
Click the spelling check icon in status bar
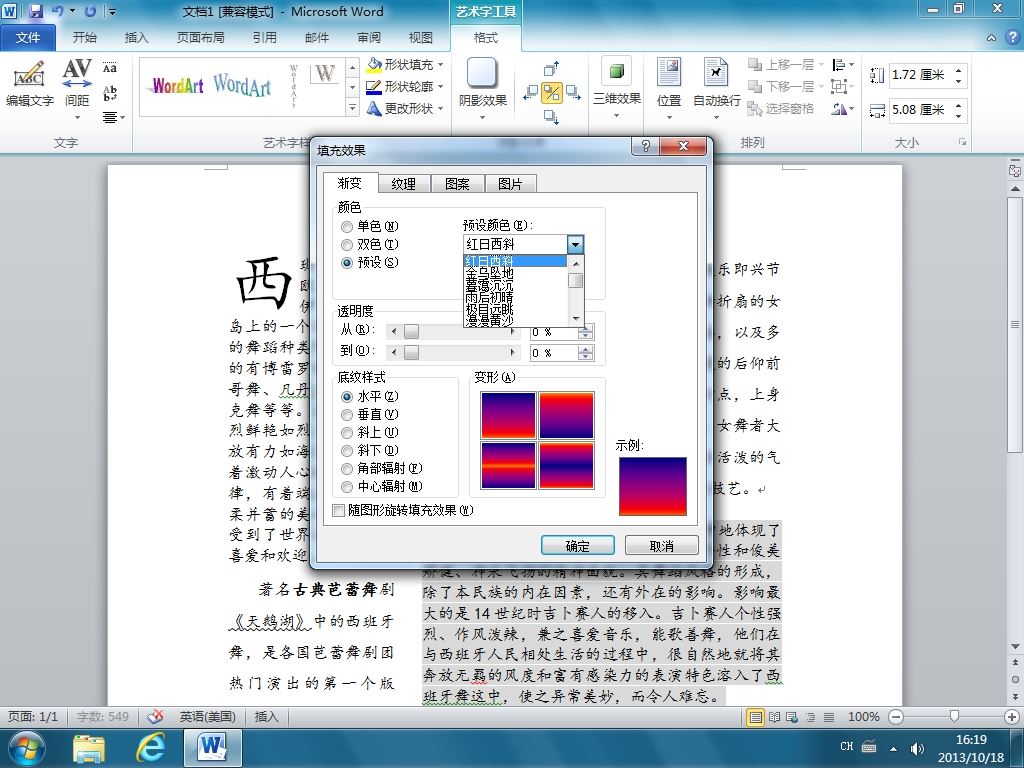click(x=155, y=717)
